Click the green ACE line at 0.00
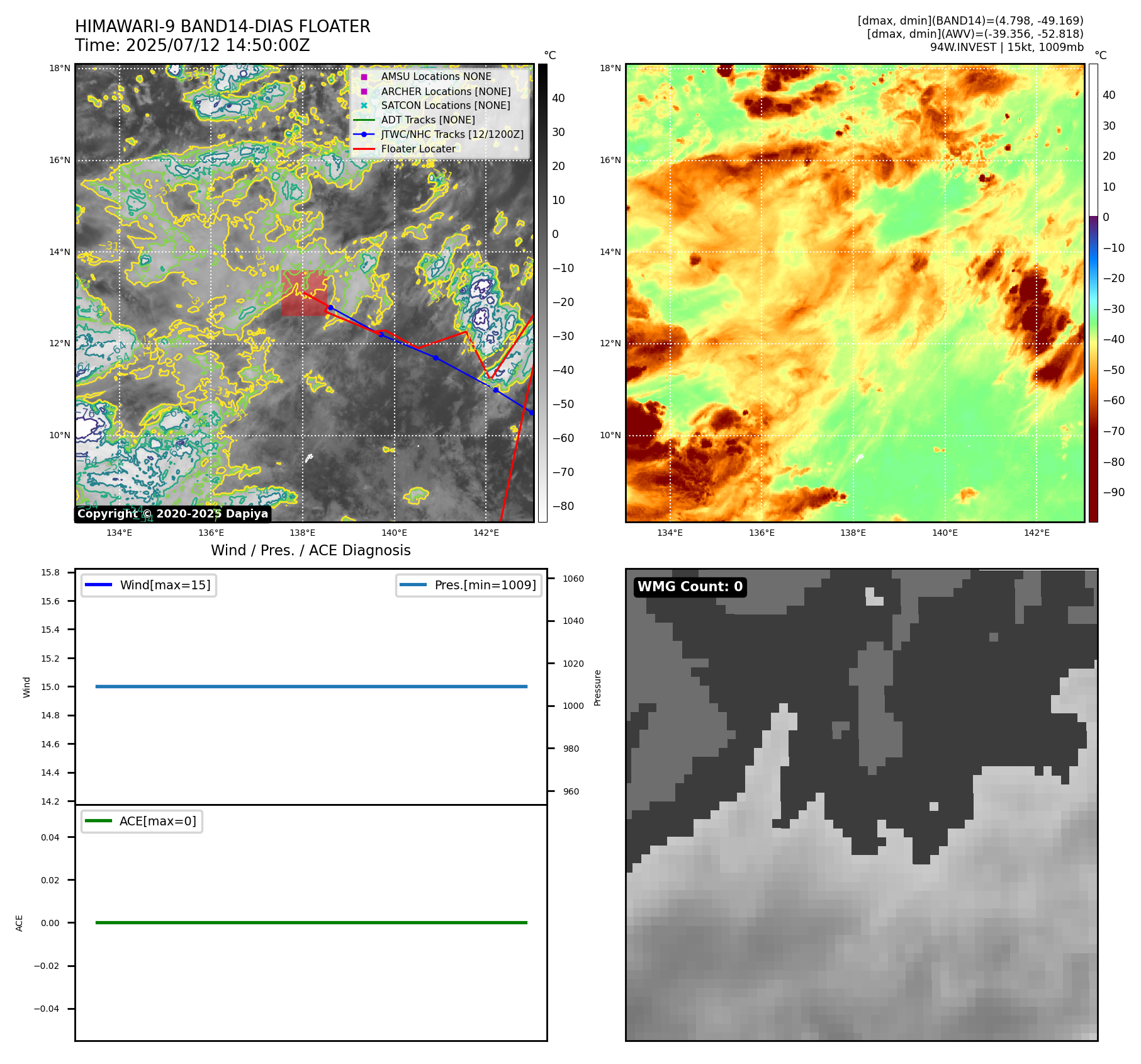Image resolution: width=1141 pixels, height=1064 pixels. 311,922
